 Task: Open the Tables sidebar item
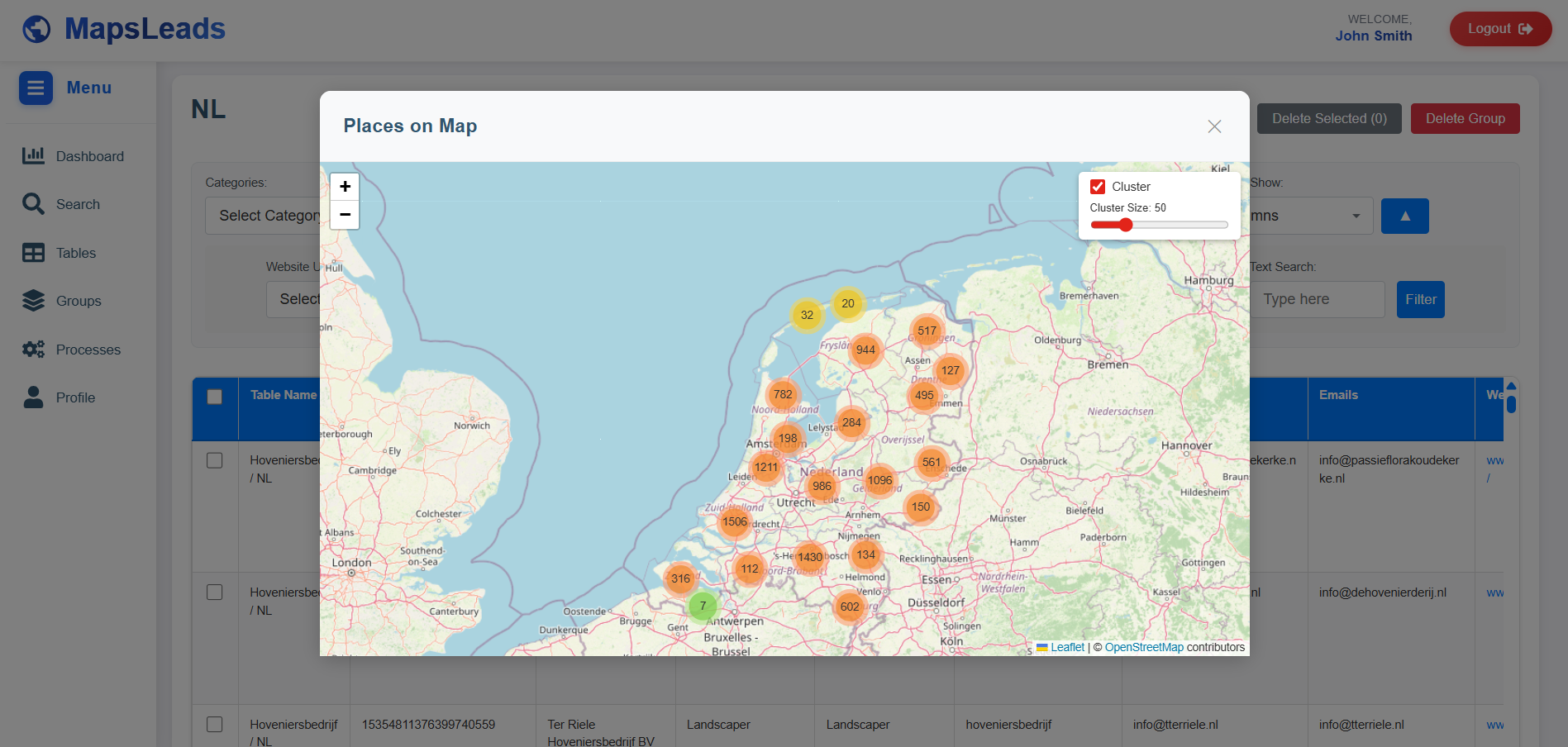(x=75, y=253)
